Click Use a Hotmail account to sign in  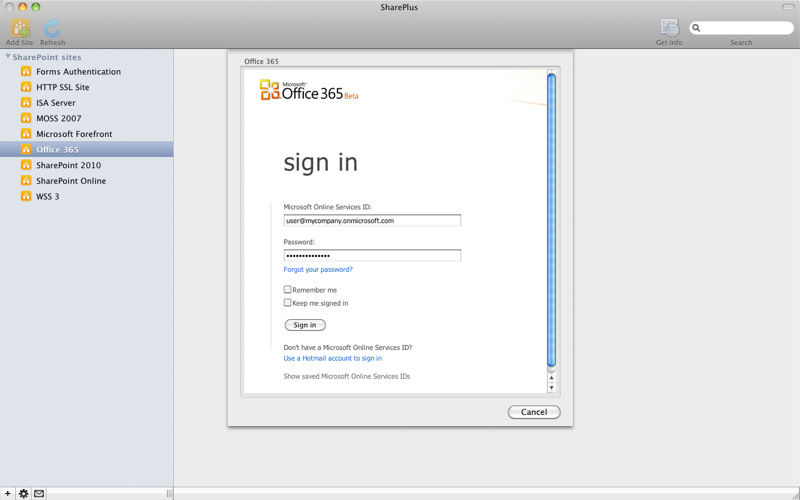pos(333,358)
